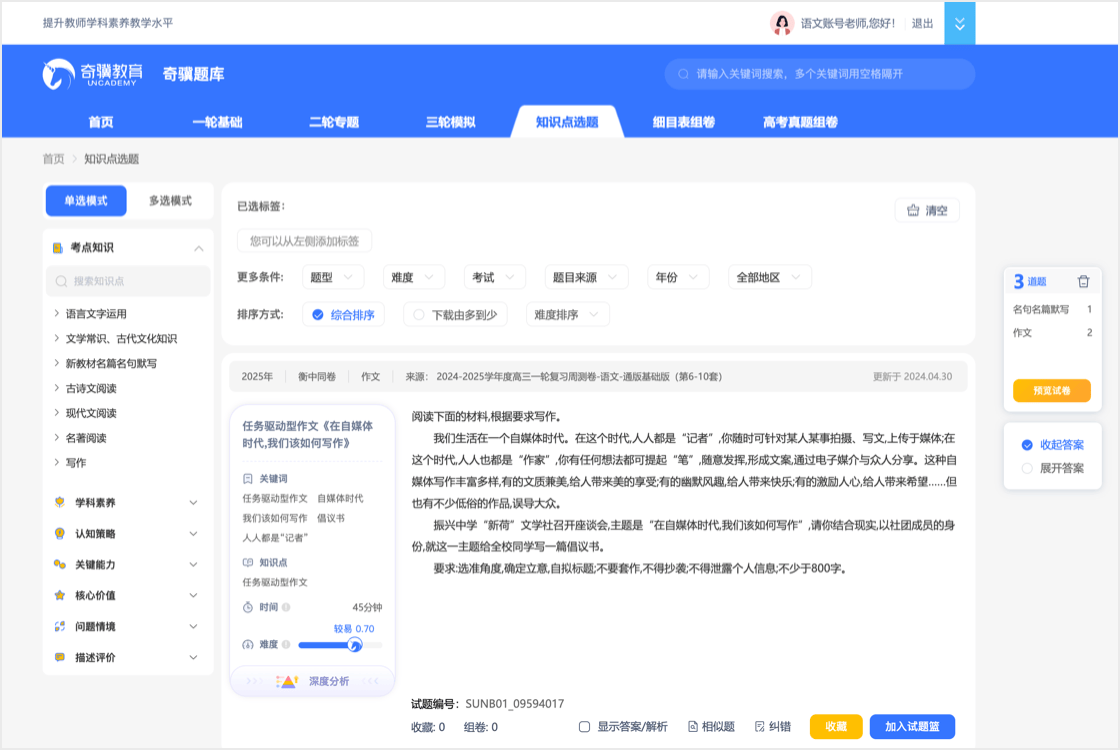Switch to the 细目表组卷 tab
The image size is (1120, 750).
(683, 122)
